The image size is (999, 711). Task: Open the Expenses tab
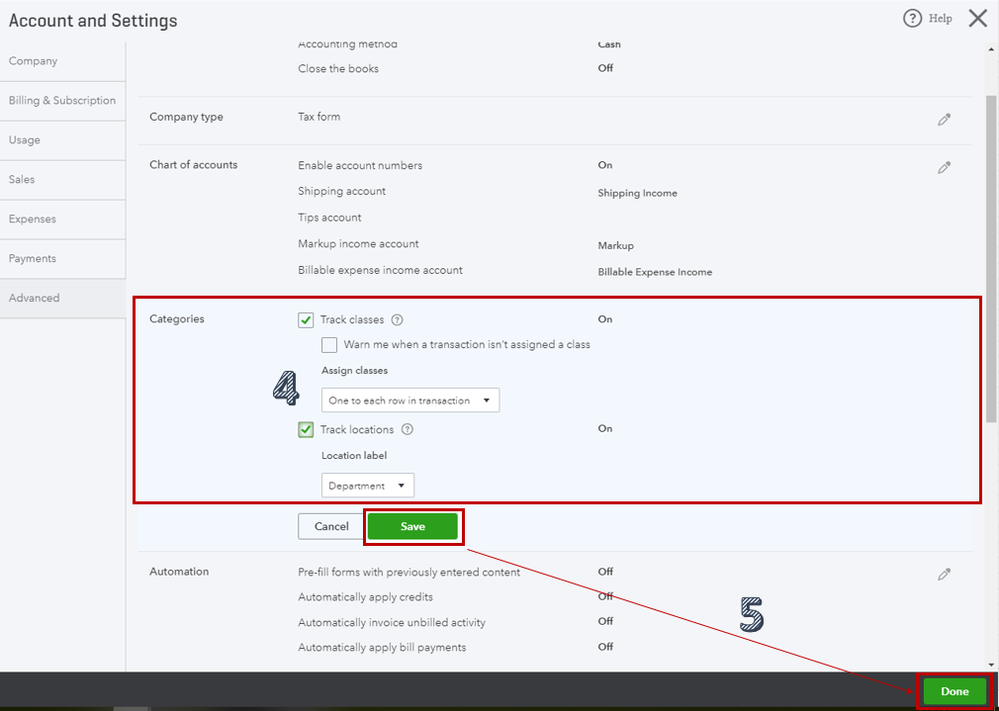[x=63, y=219]
